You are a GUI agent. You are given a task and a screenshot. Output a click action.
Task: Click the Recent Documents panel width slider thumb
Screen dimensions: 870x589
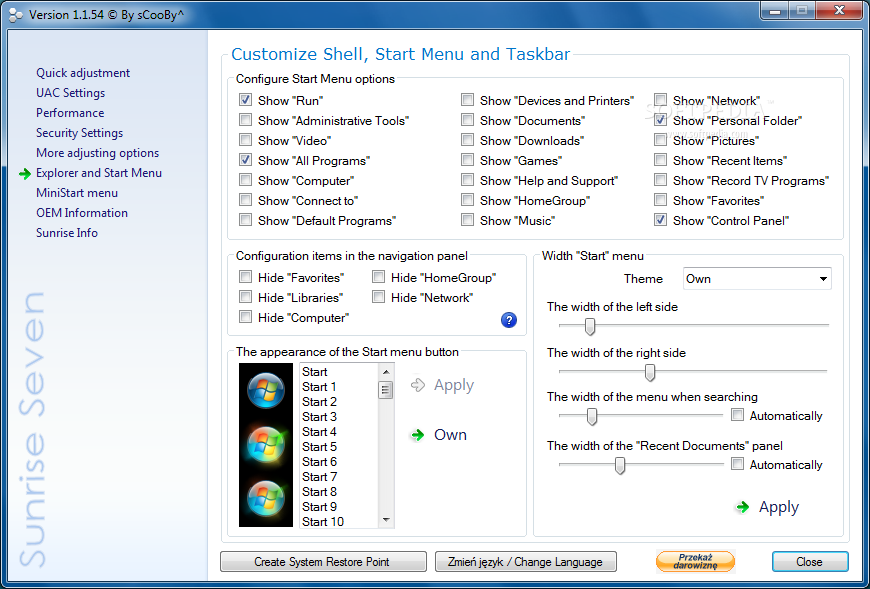click(620, 465)
